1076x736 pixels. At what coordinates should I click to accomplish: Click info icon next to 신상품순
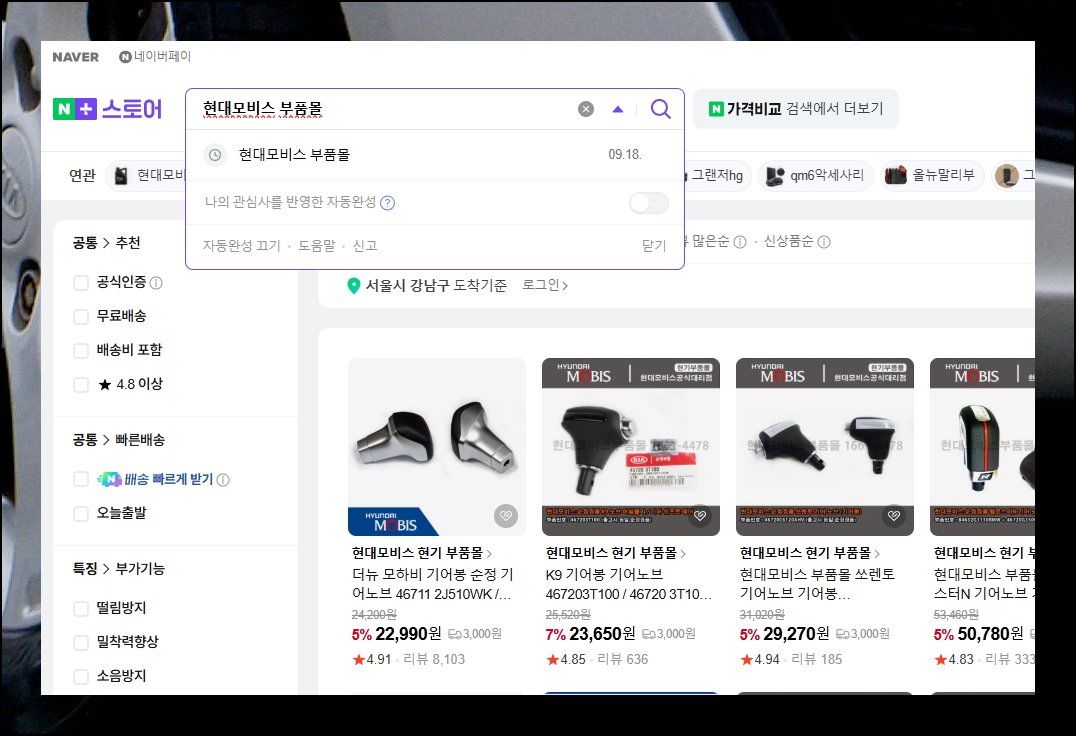coord(824,241)
